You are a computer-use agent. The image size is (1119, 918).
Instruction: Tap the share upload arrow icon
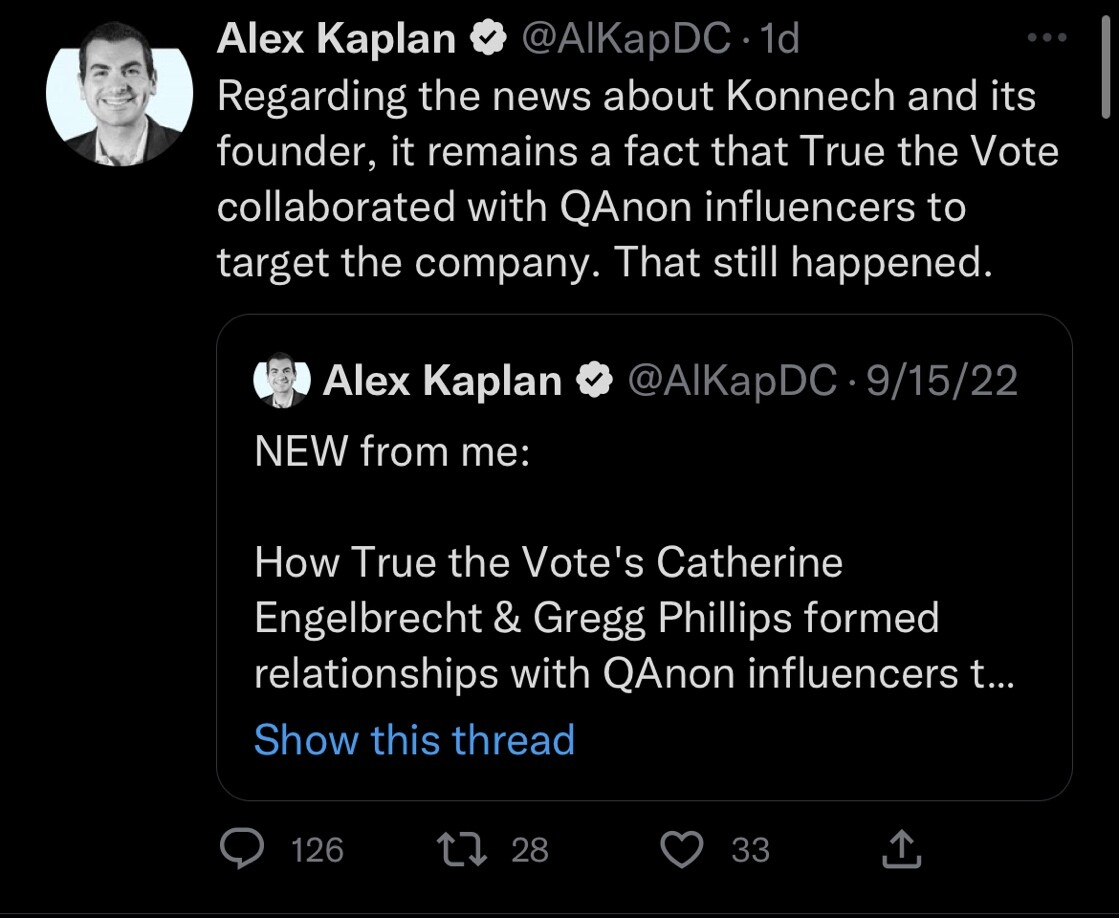click(x=902, y=850)
